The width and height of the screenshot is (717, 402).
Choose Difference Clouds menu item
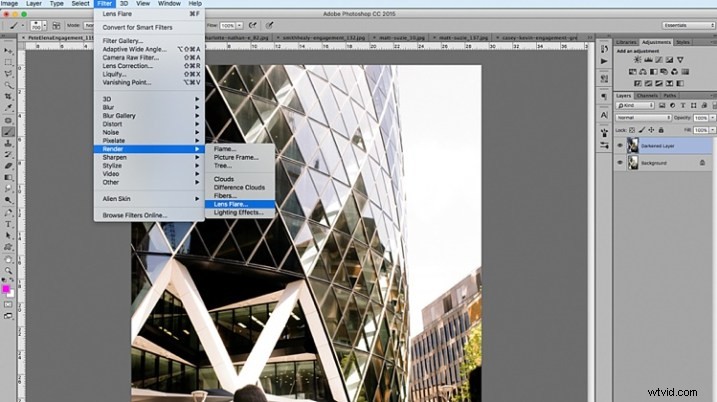(240, 188)
